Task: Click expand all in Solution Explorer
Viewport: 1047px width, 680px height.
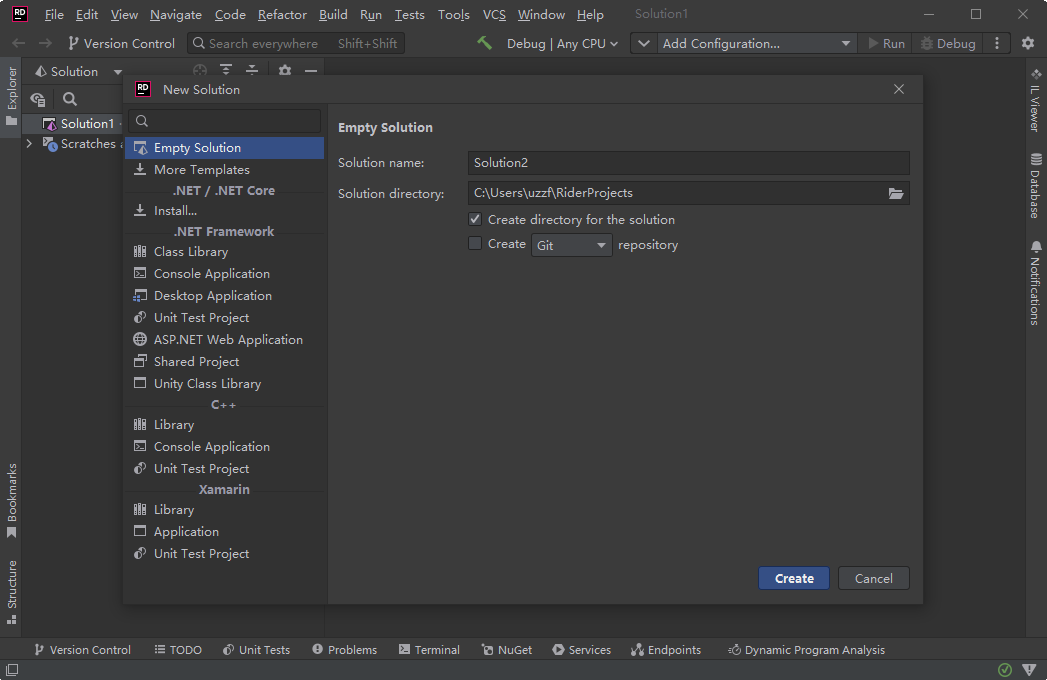Action: pos(226,71)
